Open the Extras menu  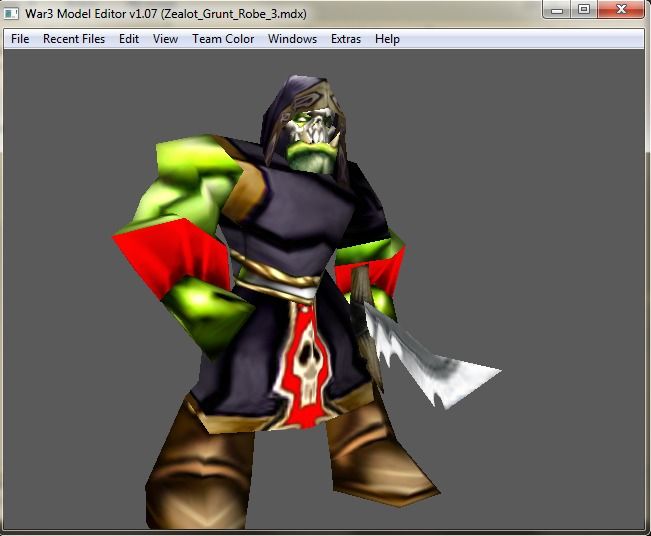346,39
